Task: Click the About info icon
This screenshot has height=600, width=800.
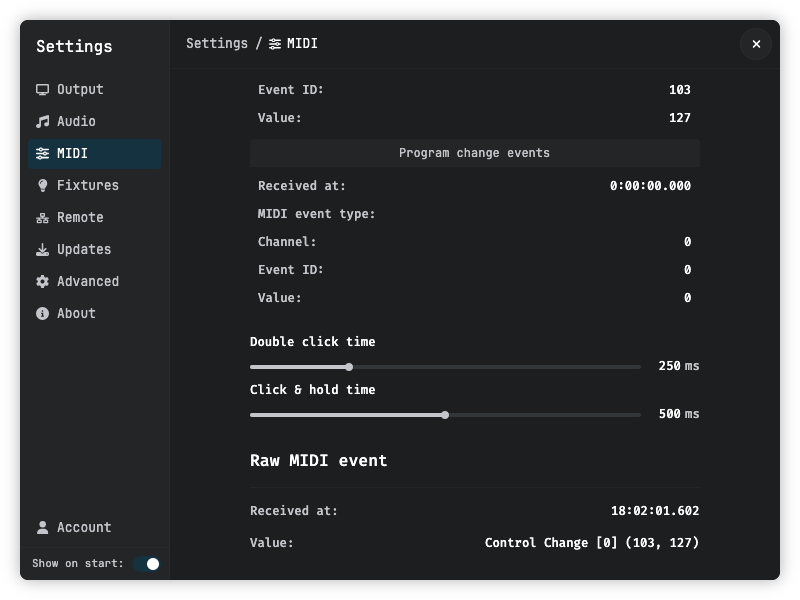Action: pos(42,313)
